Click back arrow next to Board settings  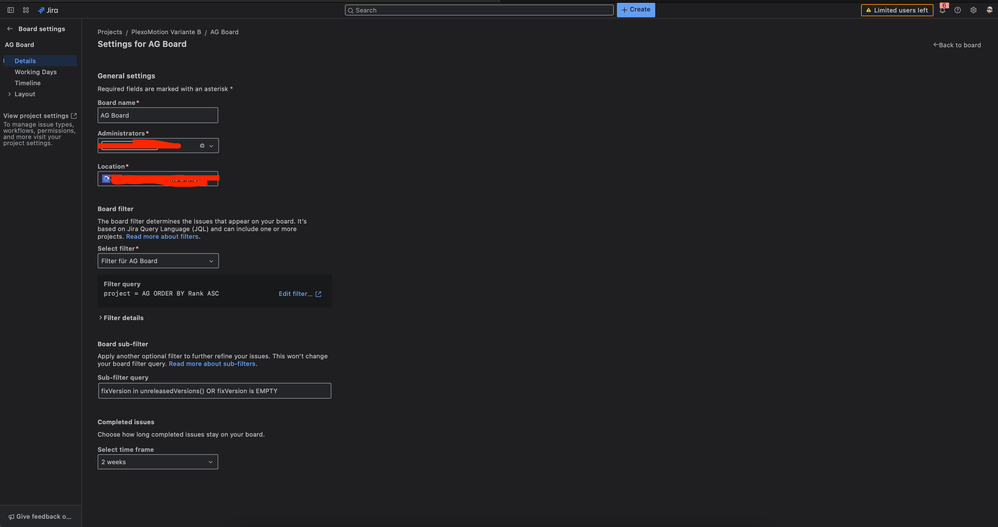[x=10, y=29]
